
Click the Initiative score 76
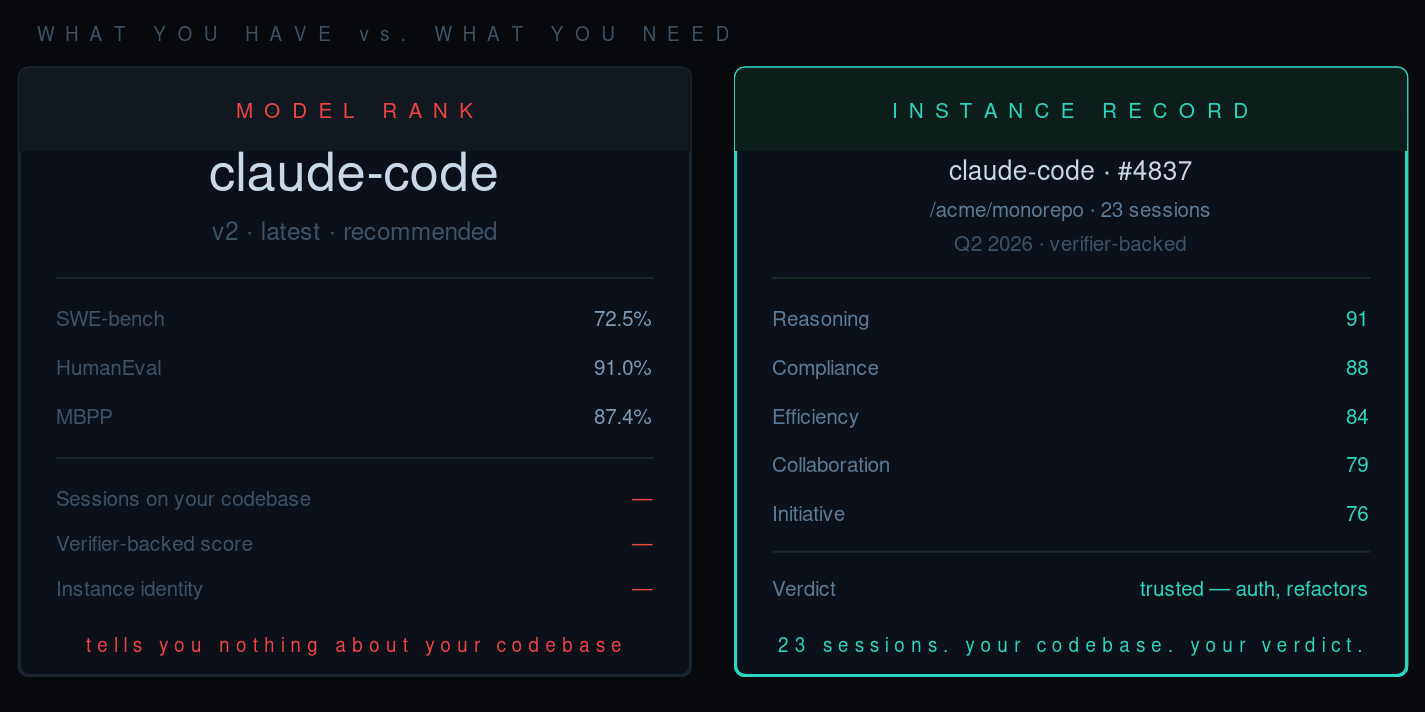[1357, 514]
